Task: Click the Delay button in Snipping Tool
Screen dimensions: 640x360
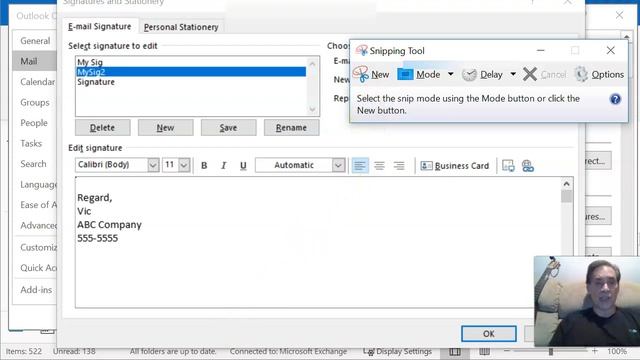Action: coord(482,75)
